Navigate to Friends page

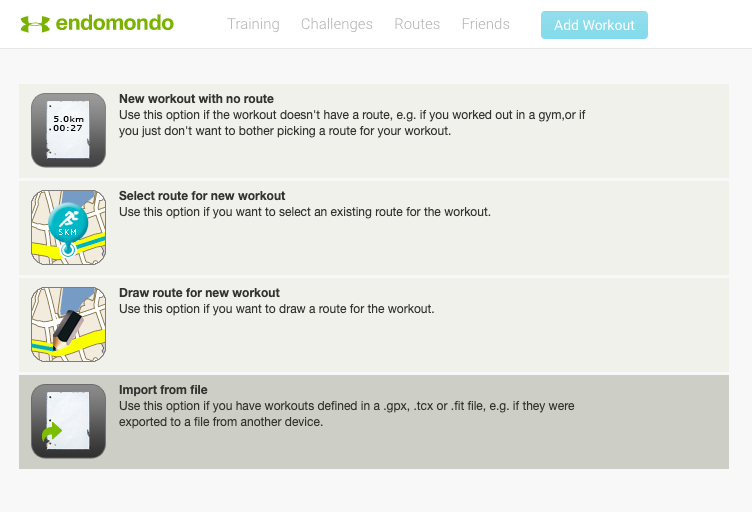click(x=485, y=24)
